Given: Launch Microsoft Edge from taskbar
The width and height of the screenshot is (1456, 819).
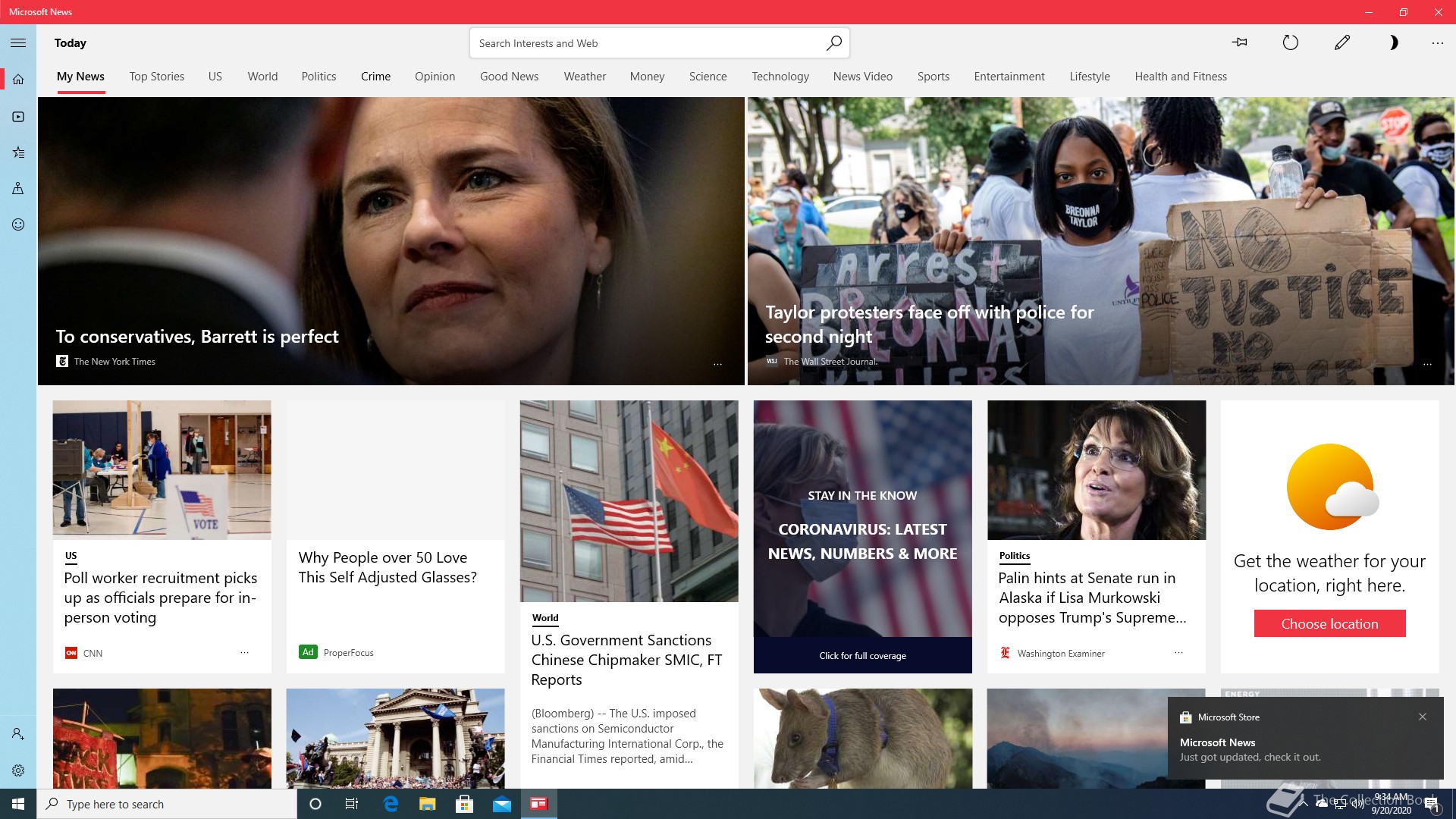Looking at the screenshot, I should (x=391, y=804).
